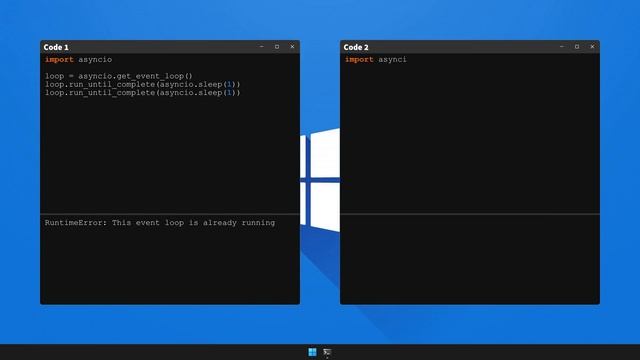Click 'import asyncio' line in Code 1
This screenshot has width=640, height=360.
(x=78, y=60)
